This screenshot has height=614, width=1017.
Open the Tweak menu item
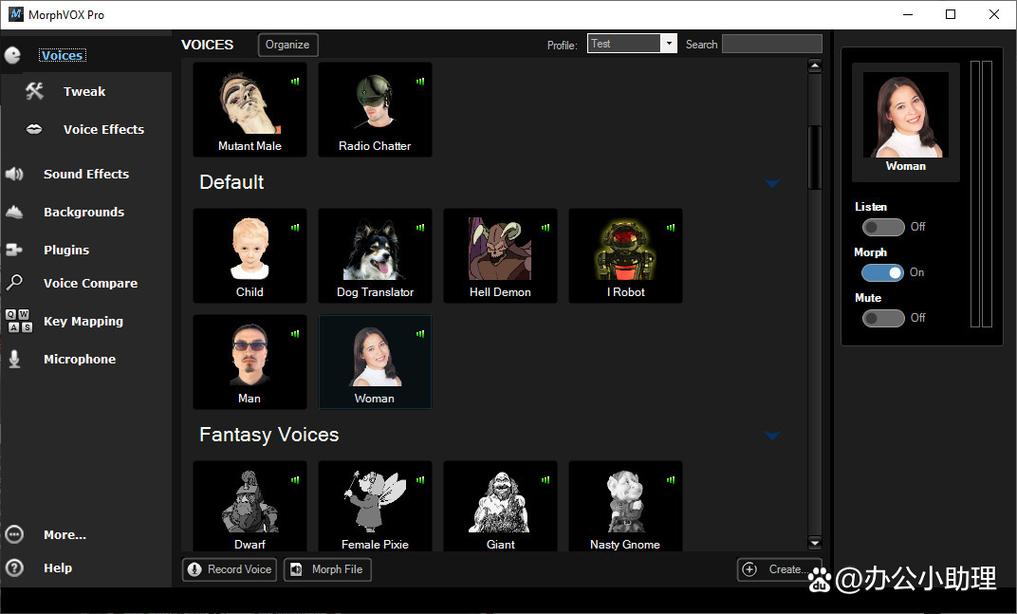click(x=84, y=91)
